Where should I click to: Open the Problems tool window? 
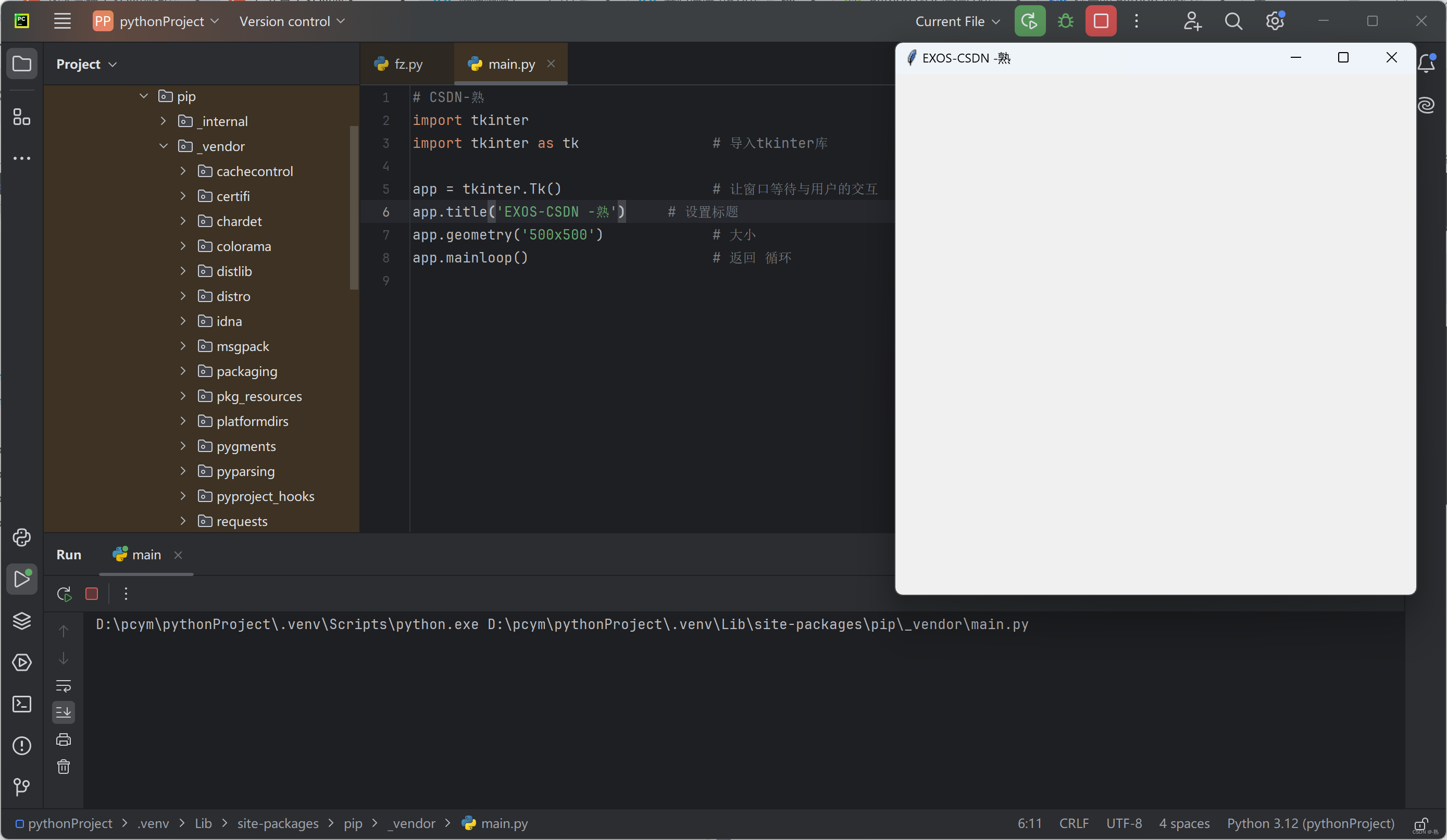coord(22,746)
